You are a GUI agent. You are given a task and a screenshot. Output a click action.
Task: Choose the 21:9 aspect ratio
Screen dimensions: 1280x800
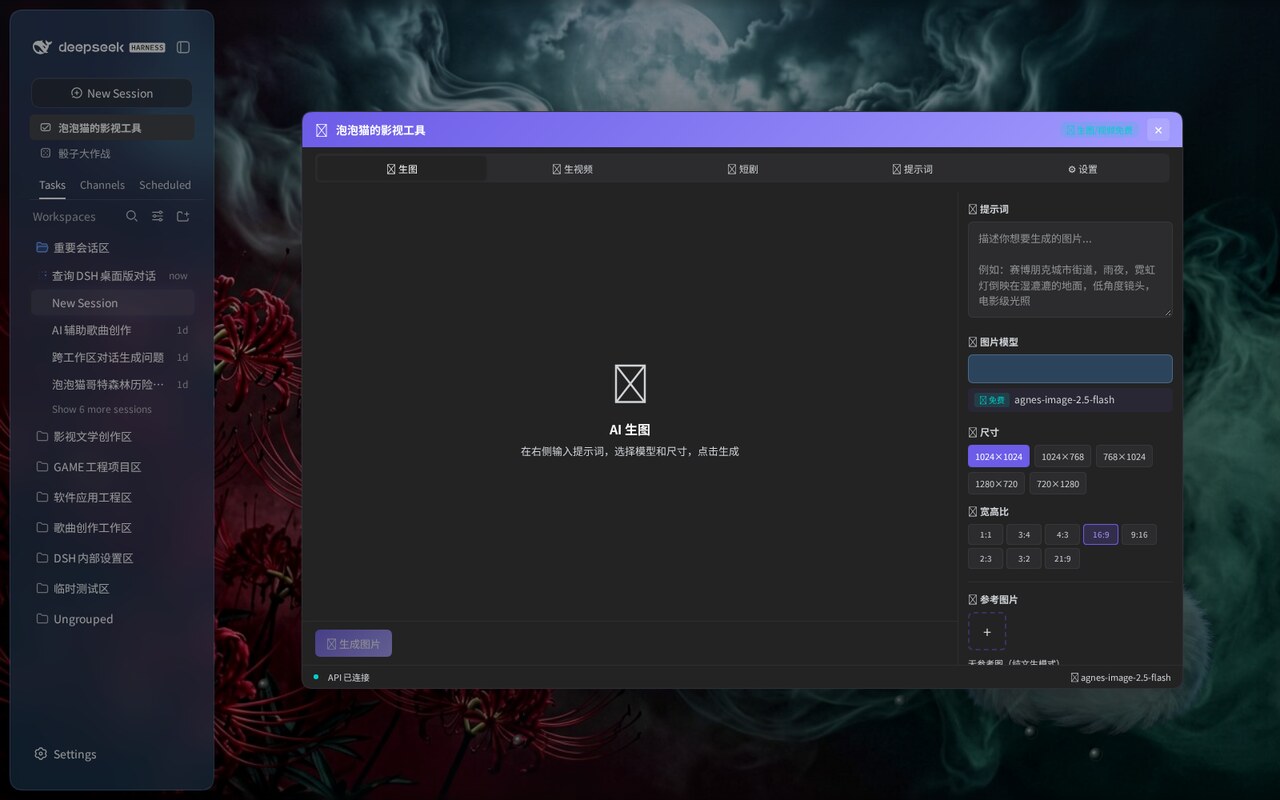[x=1062, y=559]
